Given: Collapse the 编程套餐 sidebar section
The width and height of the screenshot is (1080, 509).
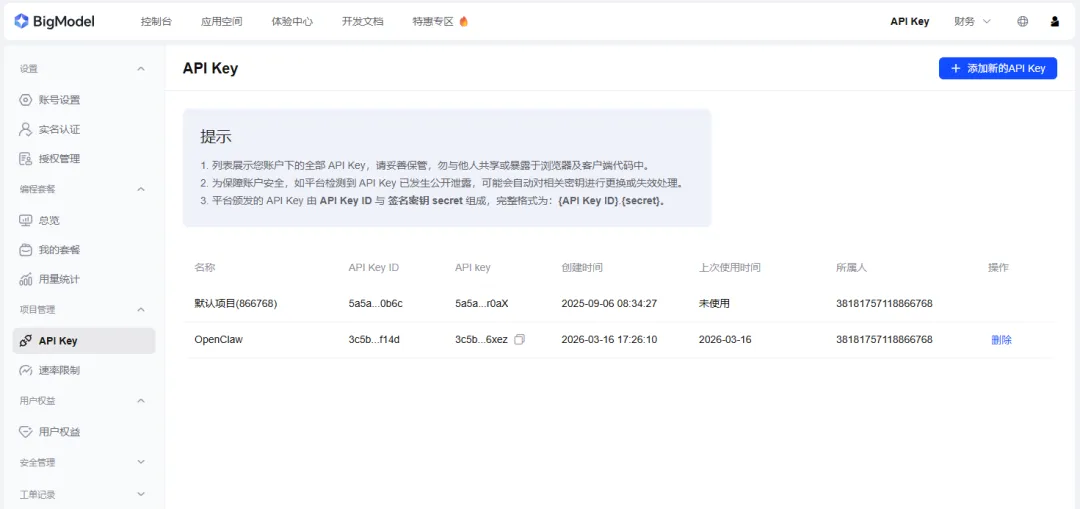Looking at the screenshot, I should pyautogui.click(x=141, y=189).
